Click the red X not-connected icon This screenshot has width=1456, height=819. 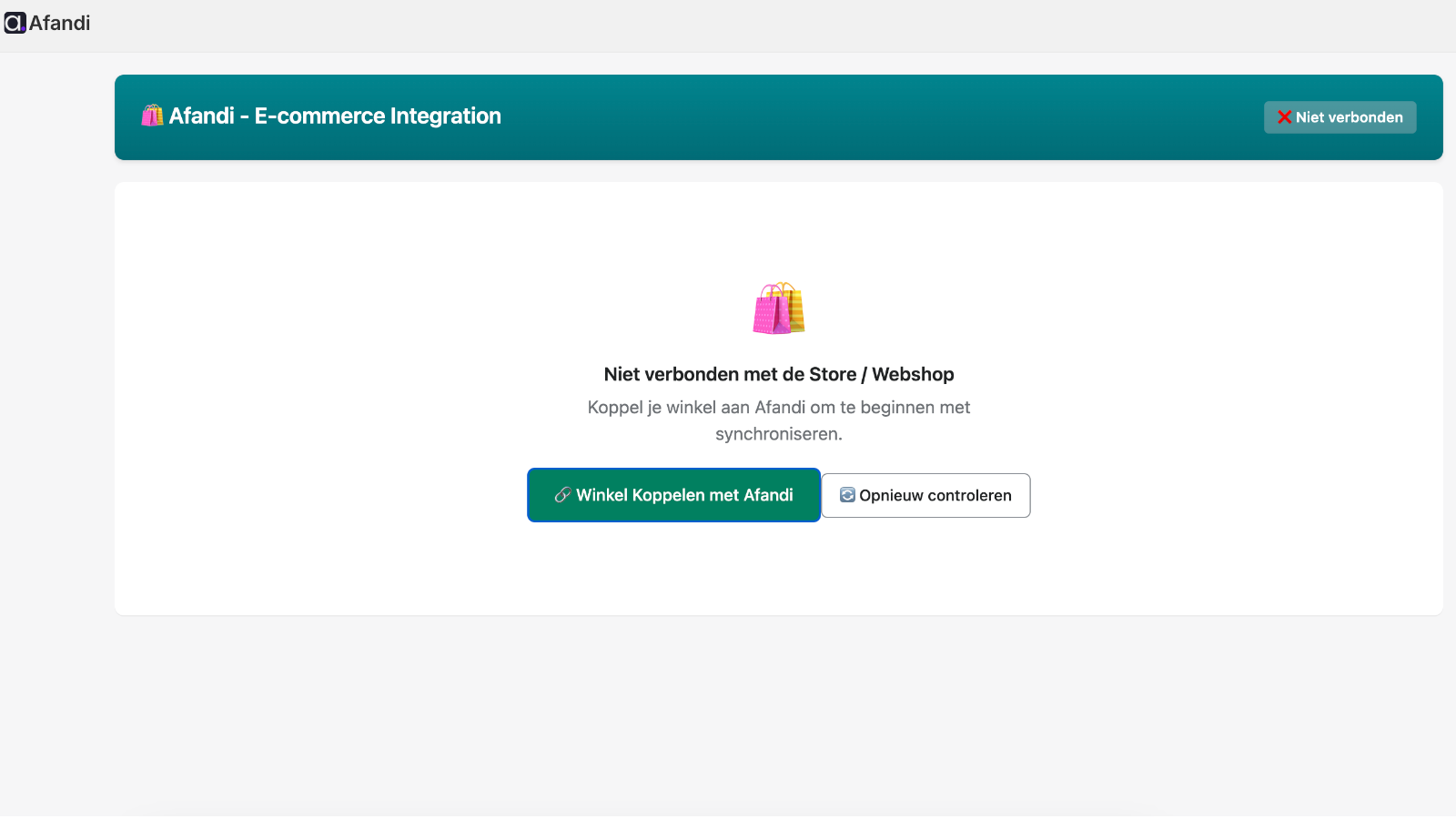point(1284,117)
